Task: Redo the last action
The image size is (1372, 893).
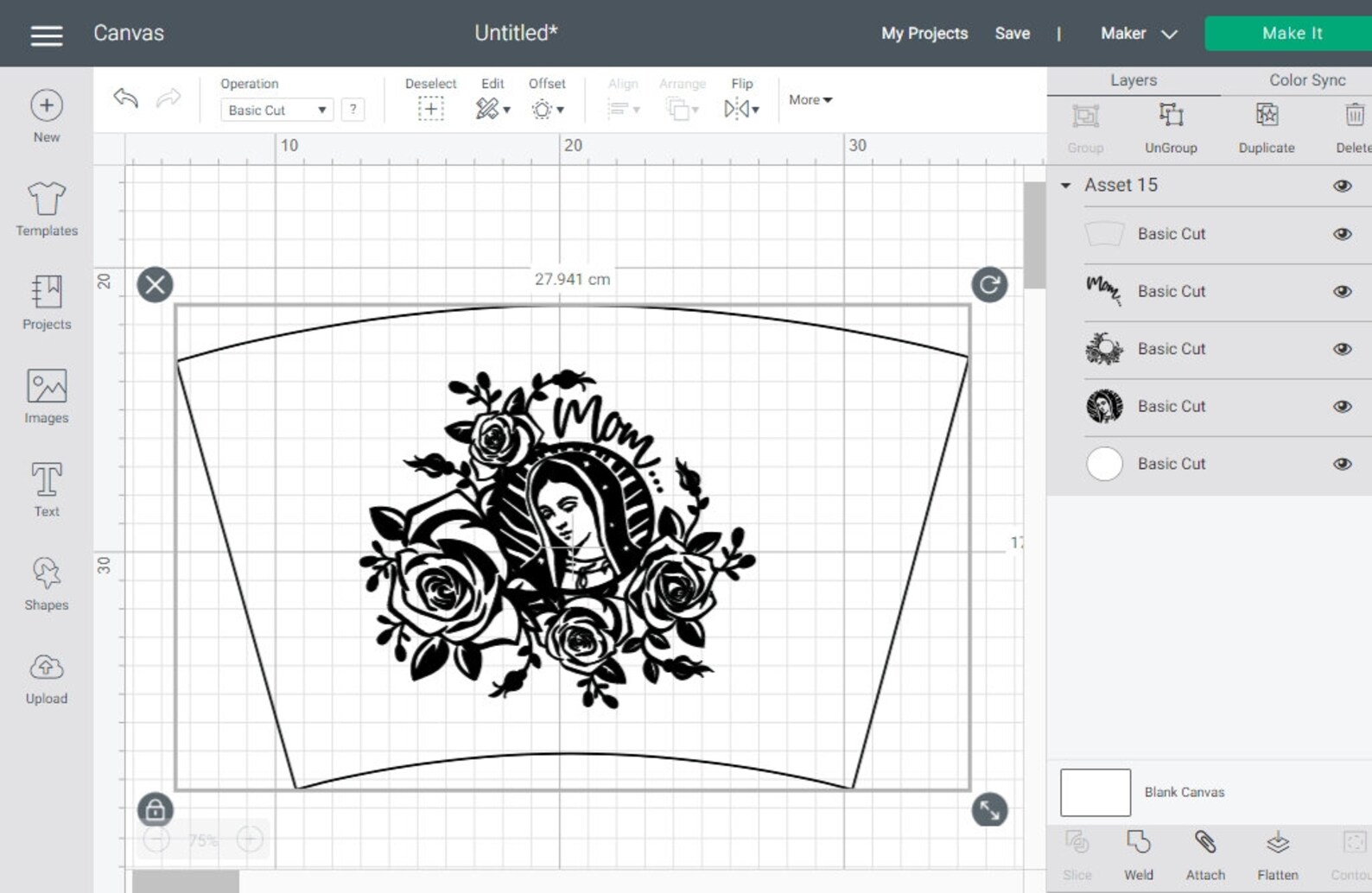Action: 168,98
